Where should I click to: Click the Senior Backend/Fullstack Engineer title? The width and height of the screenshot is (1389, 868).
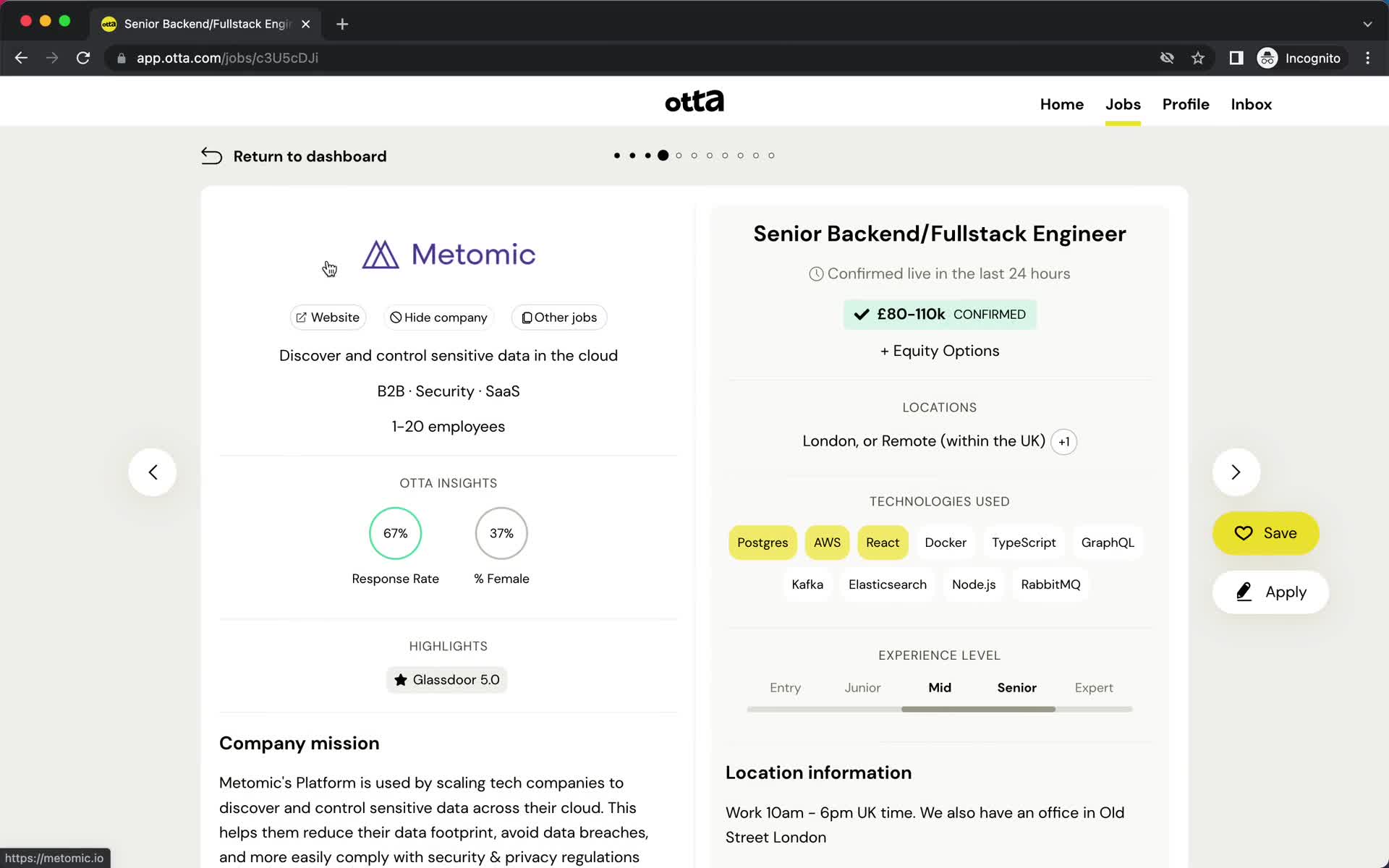point(940,234)
